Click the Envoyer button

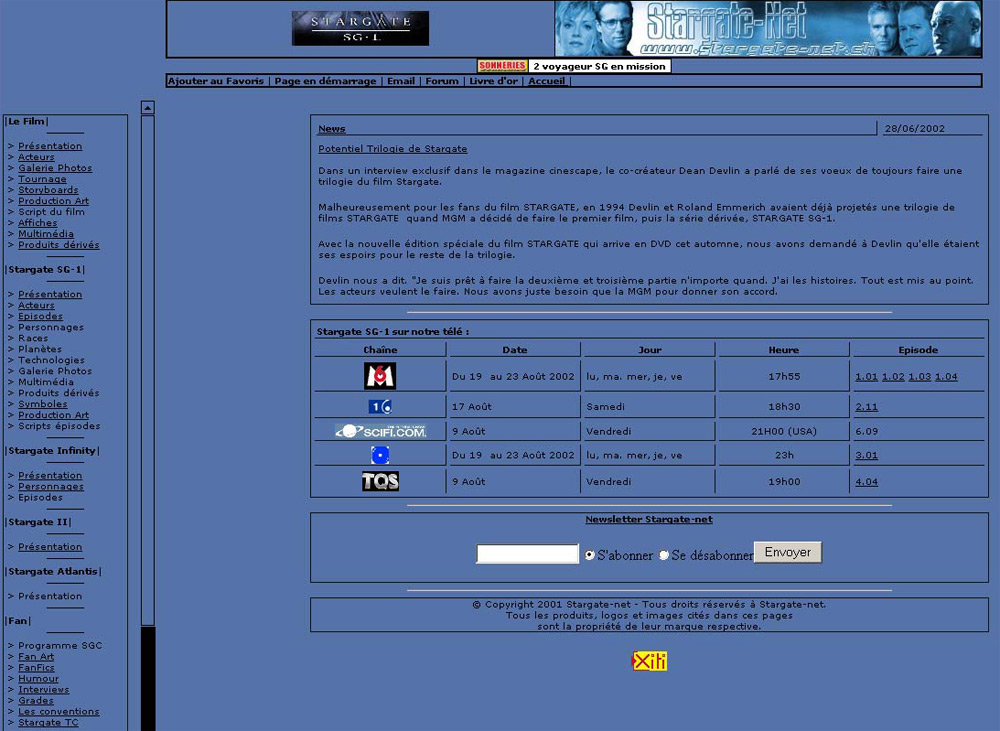[x=788, y=552]
